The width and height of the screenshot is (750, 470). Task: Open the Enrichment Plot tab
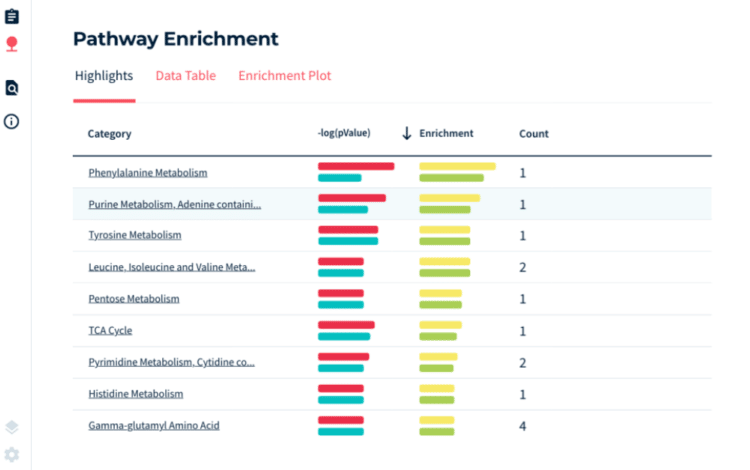[284, 76]
